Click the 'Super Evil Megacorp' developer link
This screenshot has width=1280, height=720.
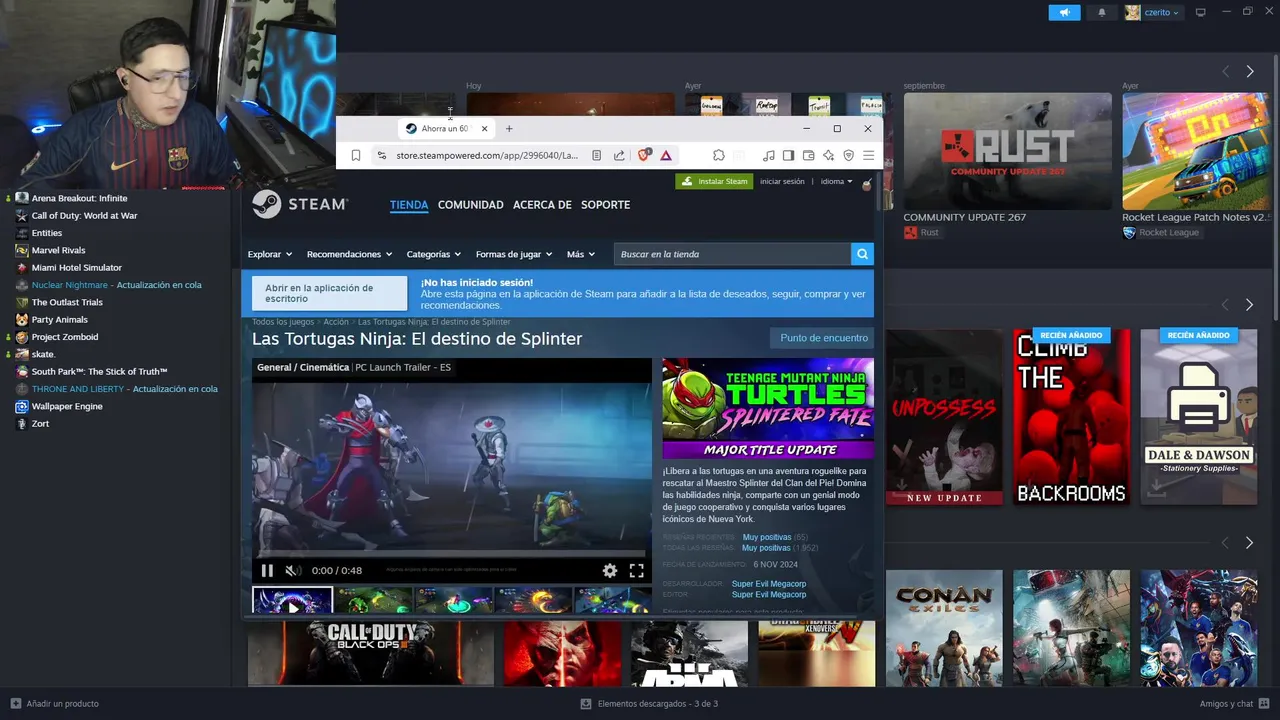click(768, 584)
